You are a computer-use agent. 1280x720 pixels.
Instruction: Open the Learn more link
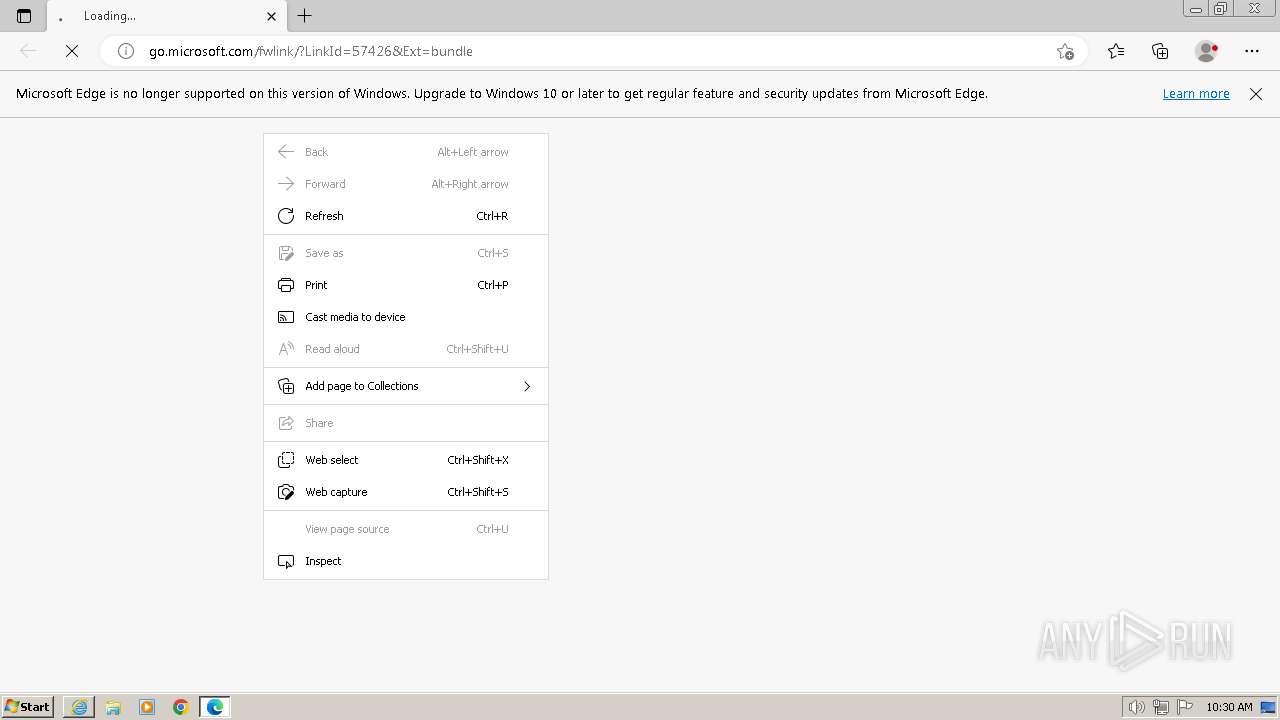tap(1196, 93)
